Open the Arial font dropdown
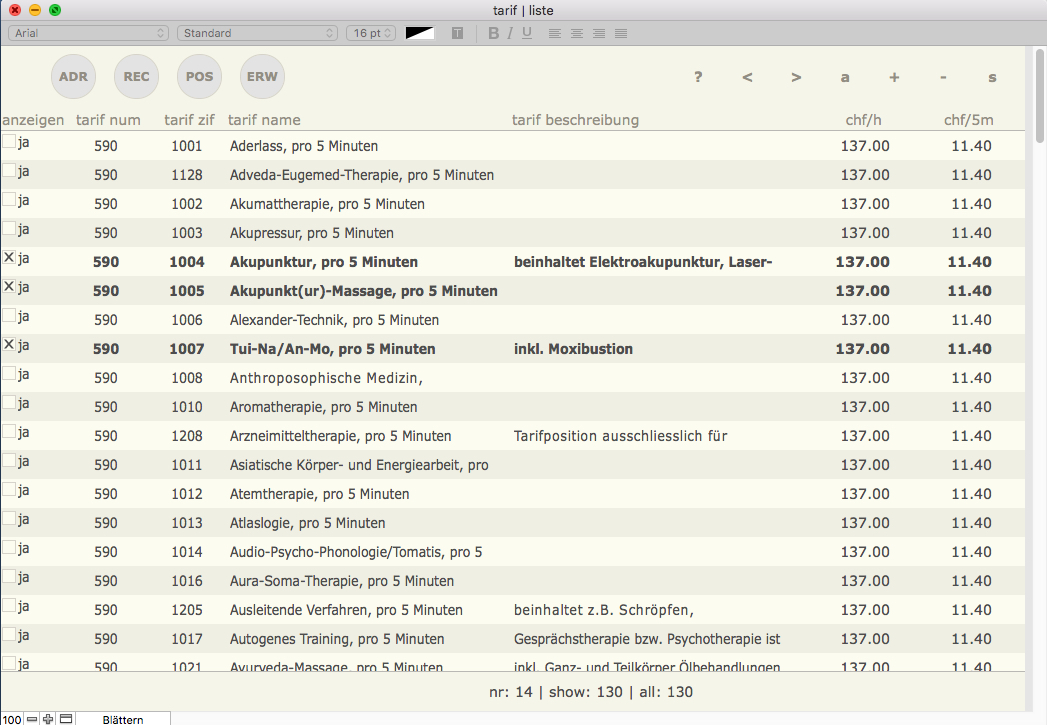 pyautogui.click(x=89, y=33)
